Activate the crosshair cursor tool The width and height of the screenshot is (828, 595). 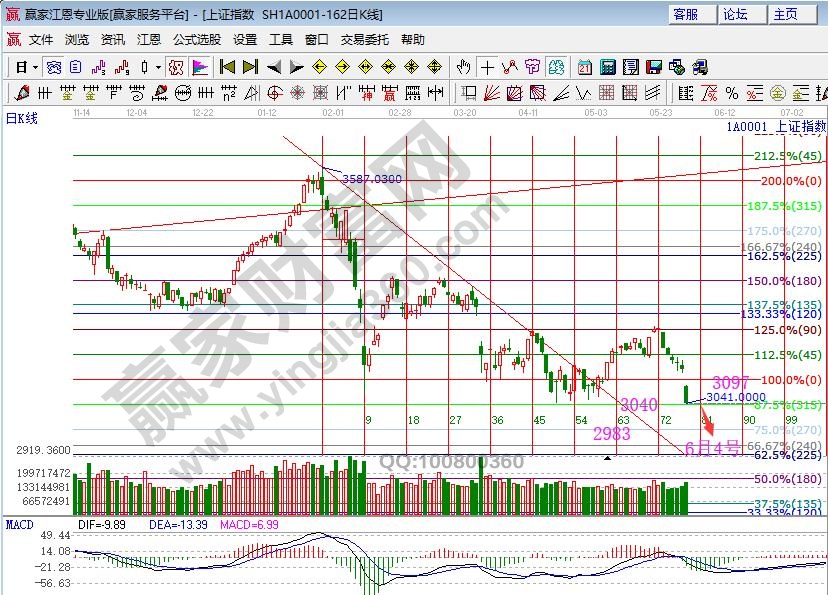[x=487, y=67]
